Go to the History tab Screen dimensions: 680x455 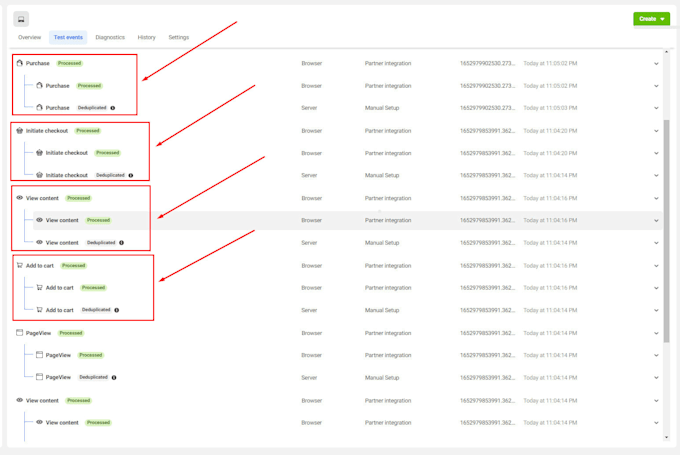(147, 37)
